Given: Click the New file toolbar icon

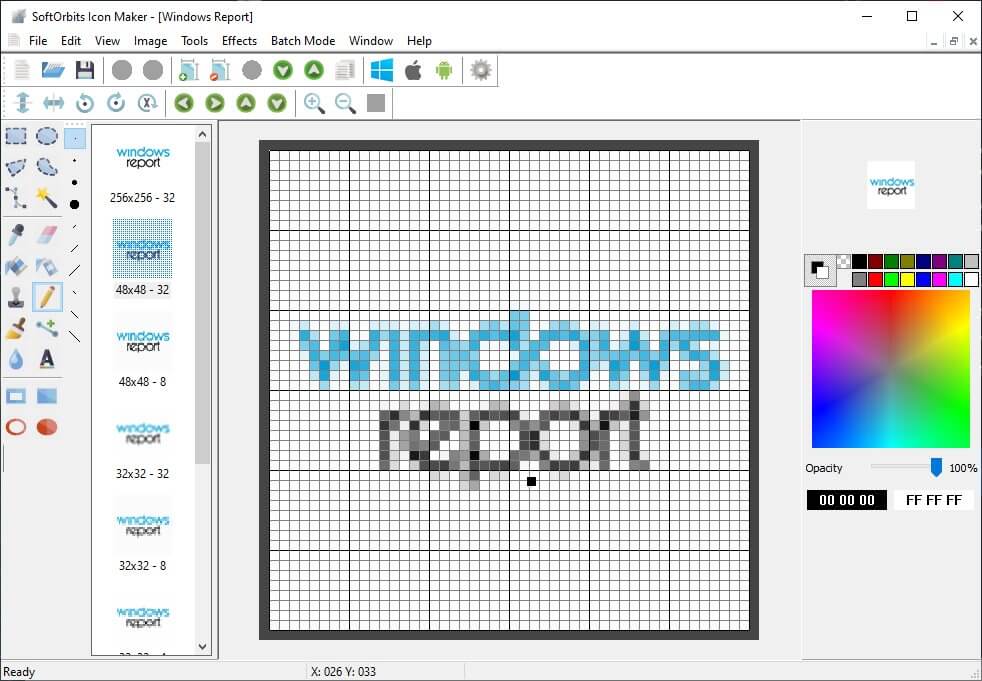Looking at the screenshot, I should tap(22, 70).
